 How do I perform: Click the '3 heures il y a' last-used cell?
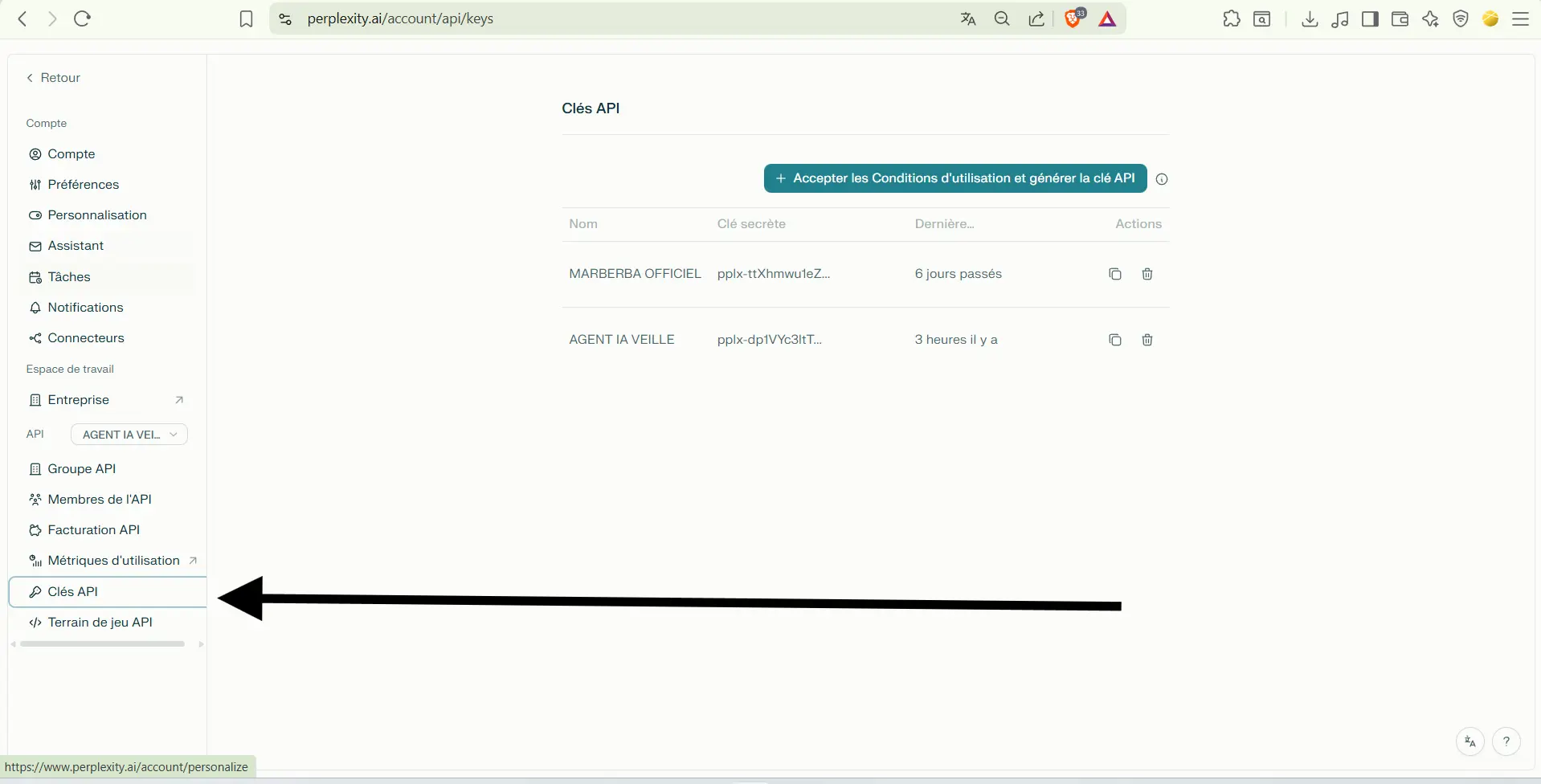[x=956, y=340]
